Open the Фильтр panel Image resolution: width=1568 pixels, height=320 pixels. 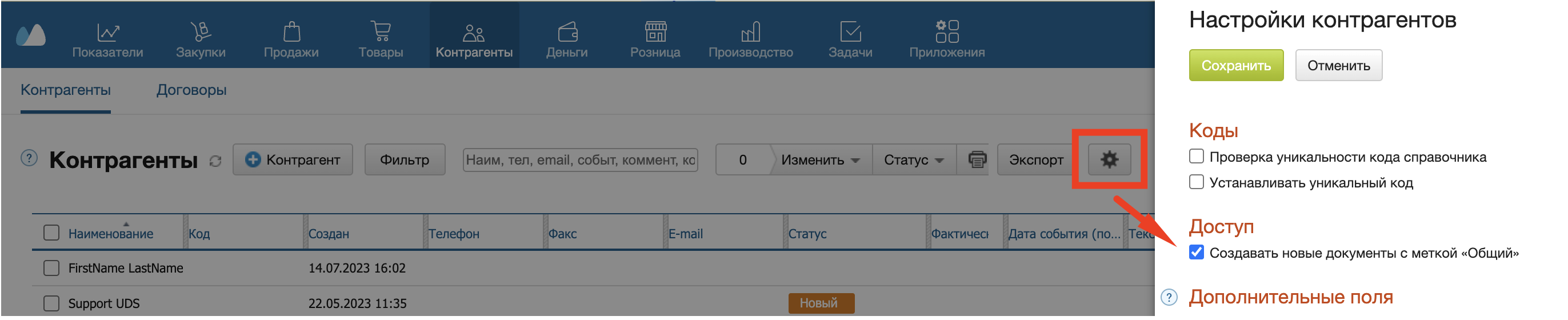point(405,160)
